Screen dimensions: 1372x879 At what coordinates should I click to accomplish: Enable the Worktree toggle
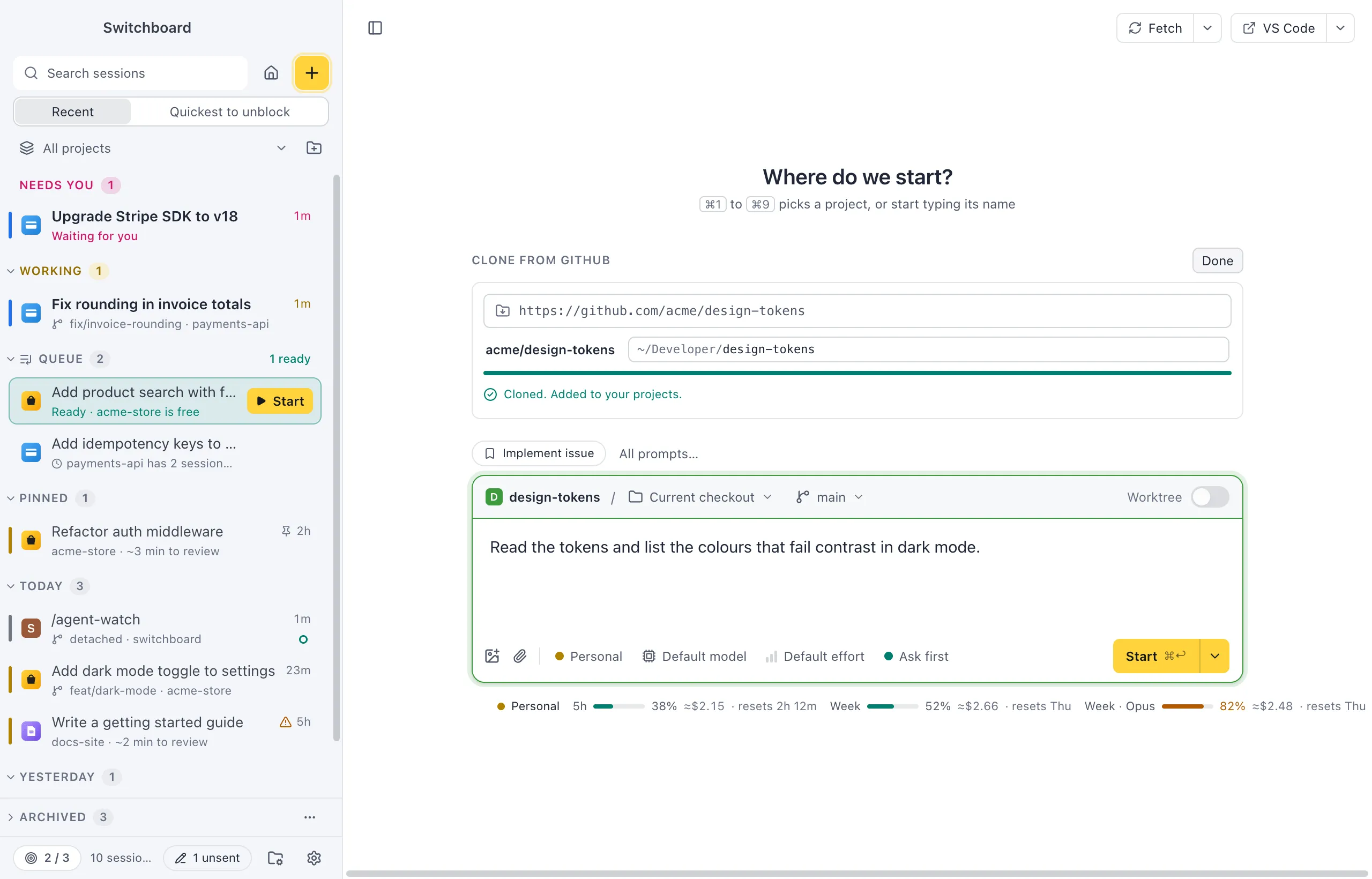pyautogui.click(x=1210, y=496)
